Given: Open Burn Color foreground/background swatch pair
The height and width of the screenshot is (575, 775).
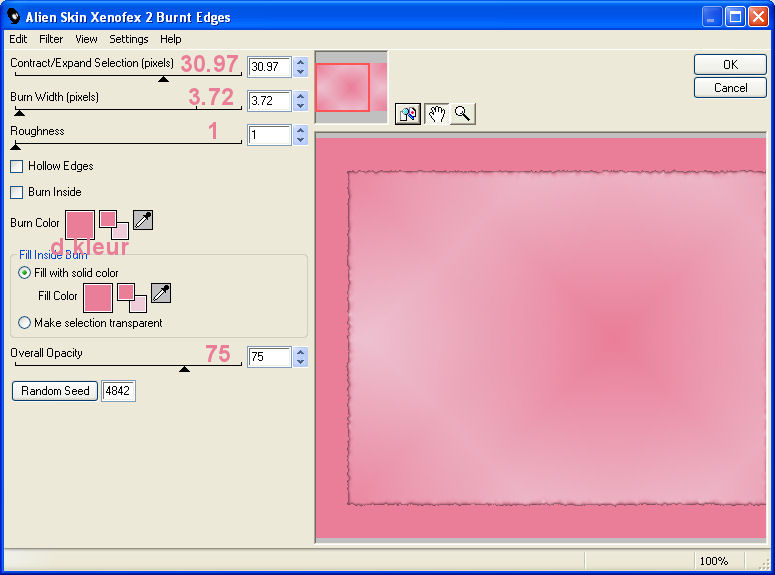Looking at the screenshot, I should (x=114, y=224).
